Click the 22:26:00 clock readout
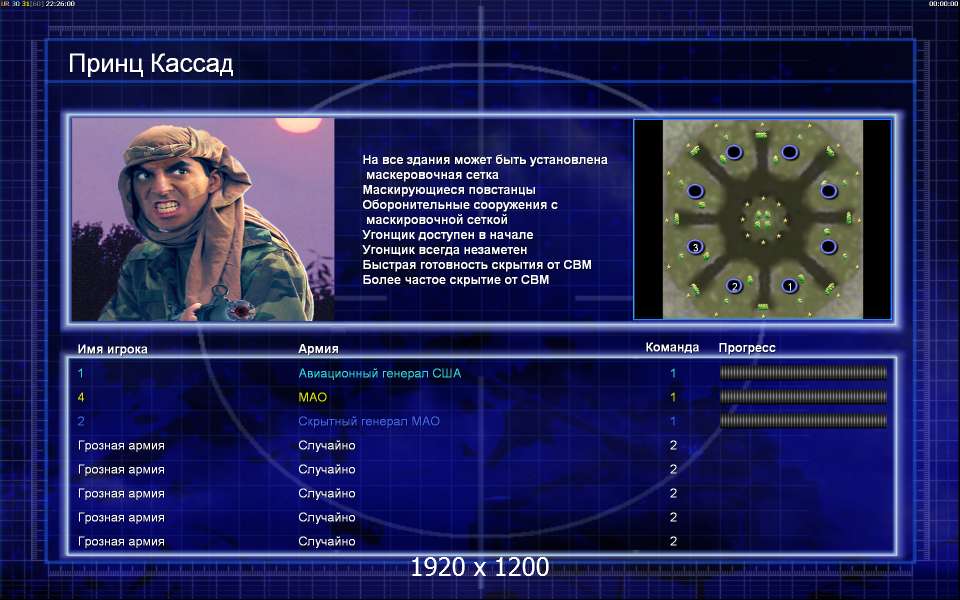 pyautogui.click(x=60, y=4)
